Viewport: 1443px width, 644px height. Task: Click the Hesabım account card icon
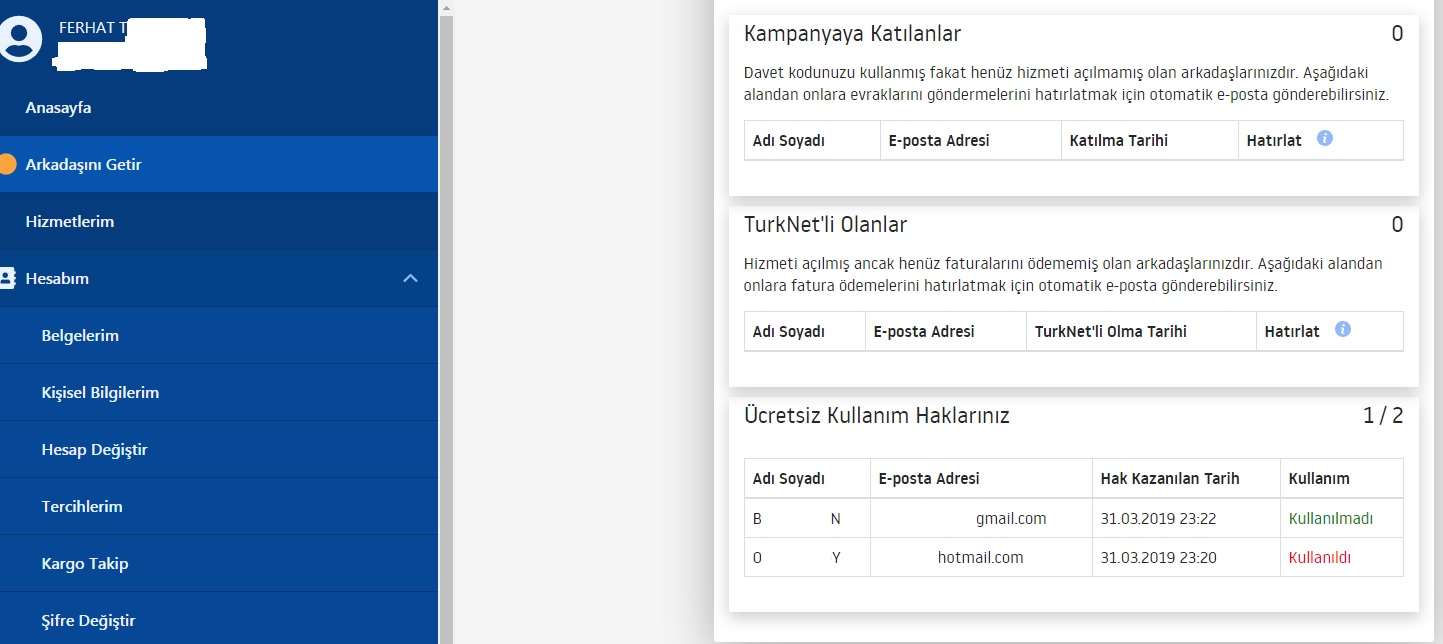point(7,278)
